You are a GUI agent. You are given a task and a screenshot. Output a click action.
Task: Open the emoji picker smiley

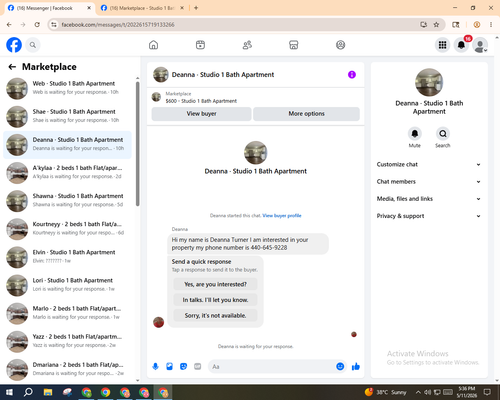tap(340, 367)
